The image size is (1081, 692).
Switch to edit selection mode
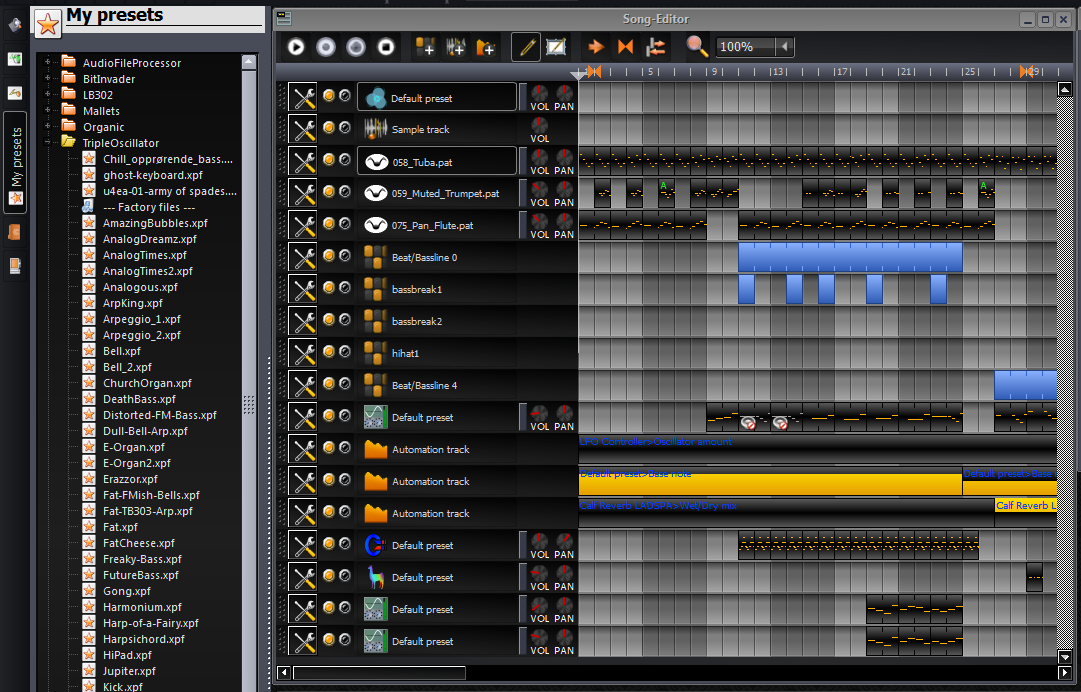tap(556, 46)
